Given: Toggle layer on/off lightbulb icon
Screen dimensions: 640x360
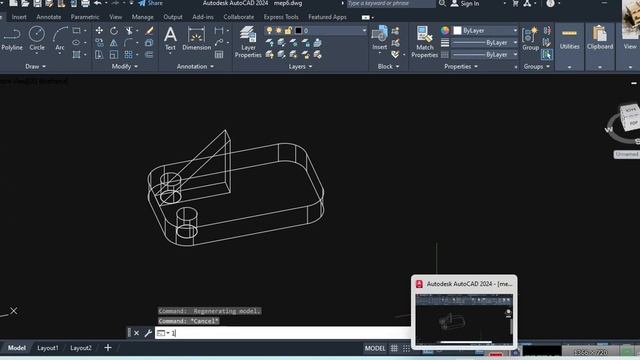Looking at the screenshot, I should tap(269, 31).
